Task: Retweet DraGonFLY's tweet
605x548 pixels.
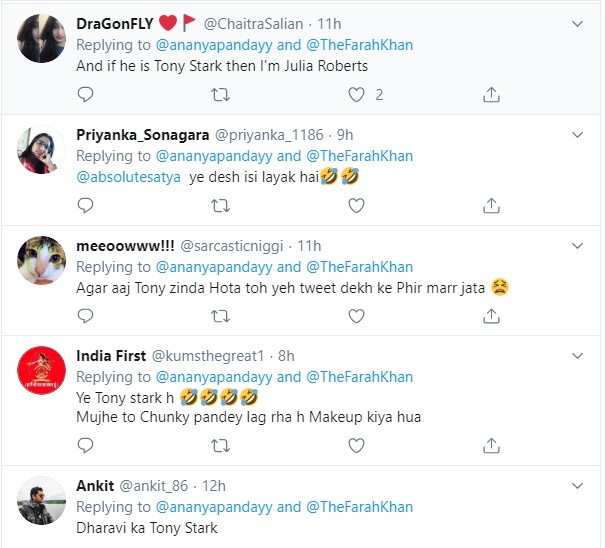Action: [x=220, y=94]
